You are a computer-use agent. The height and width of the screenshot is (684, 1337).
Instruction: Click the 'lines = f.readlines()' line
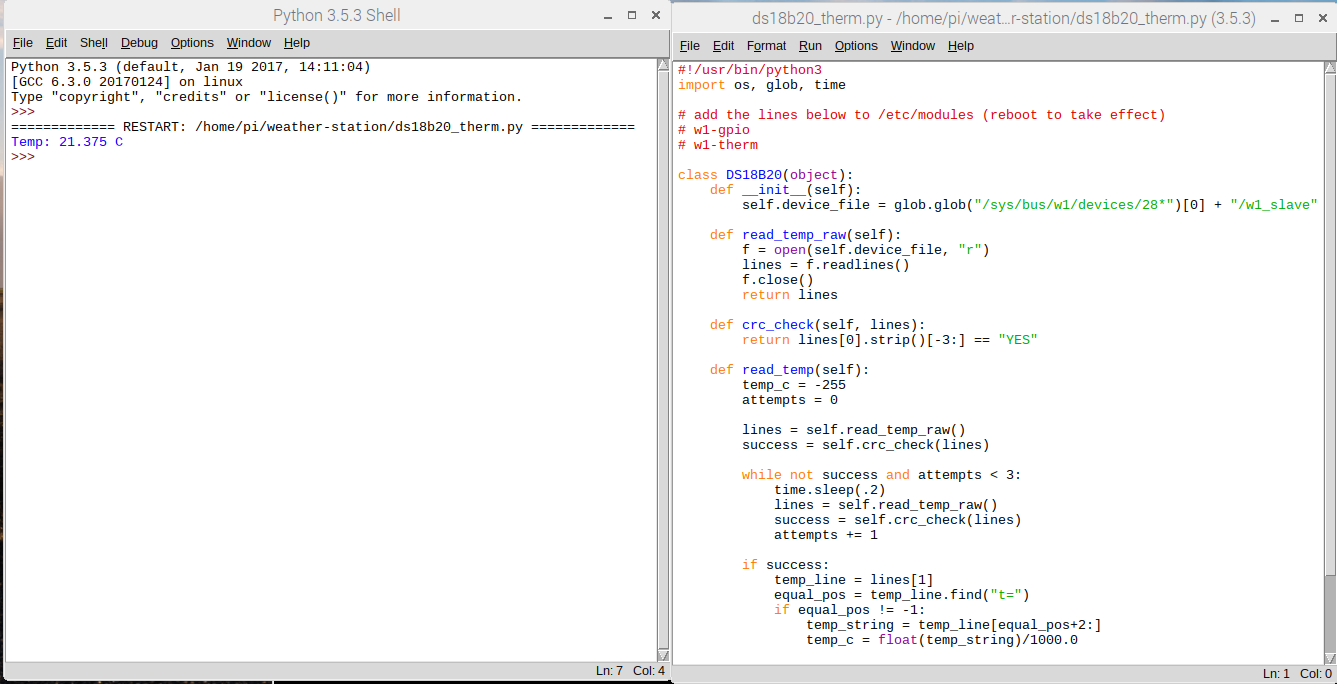pyautogui.click(x=826, y=265)
